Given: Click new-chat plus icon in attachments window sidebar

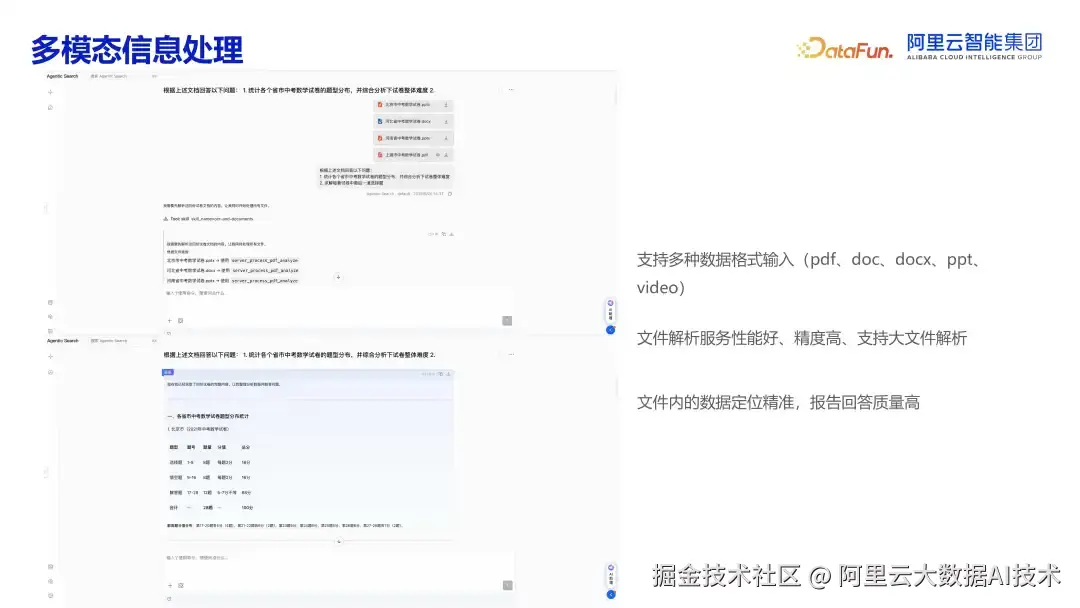Looking at the screenshot, I should tap(50, 92).
